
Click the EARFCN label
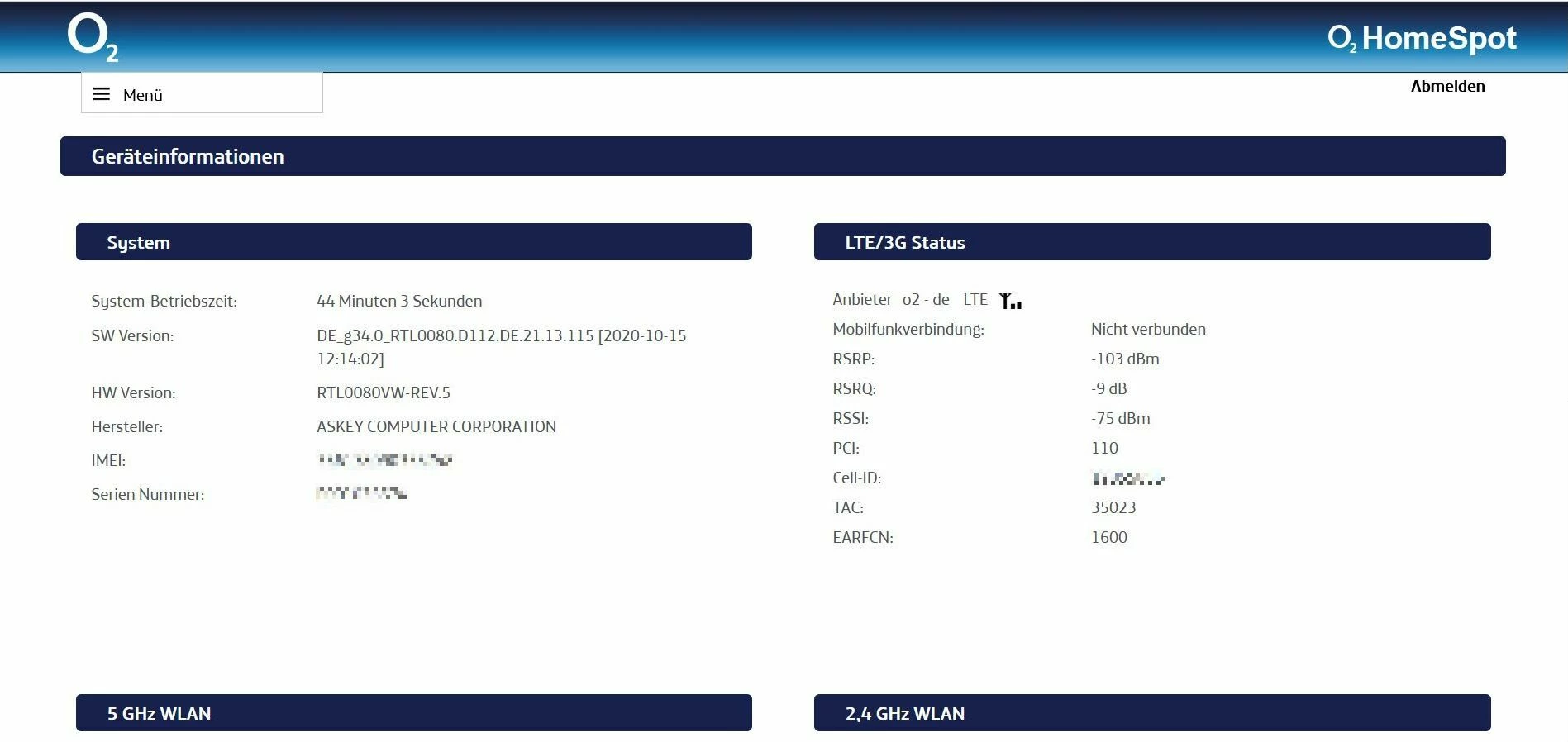coord(863,537)
